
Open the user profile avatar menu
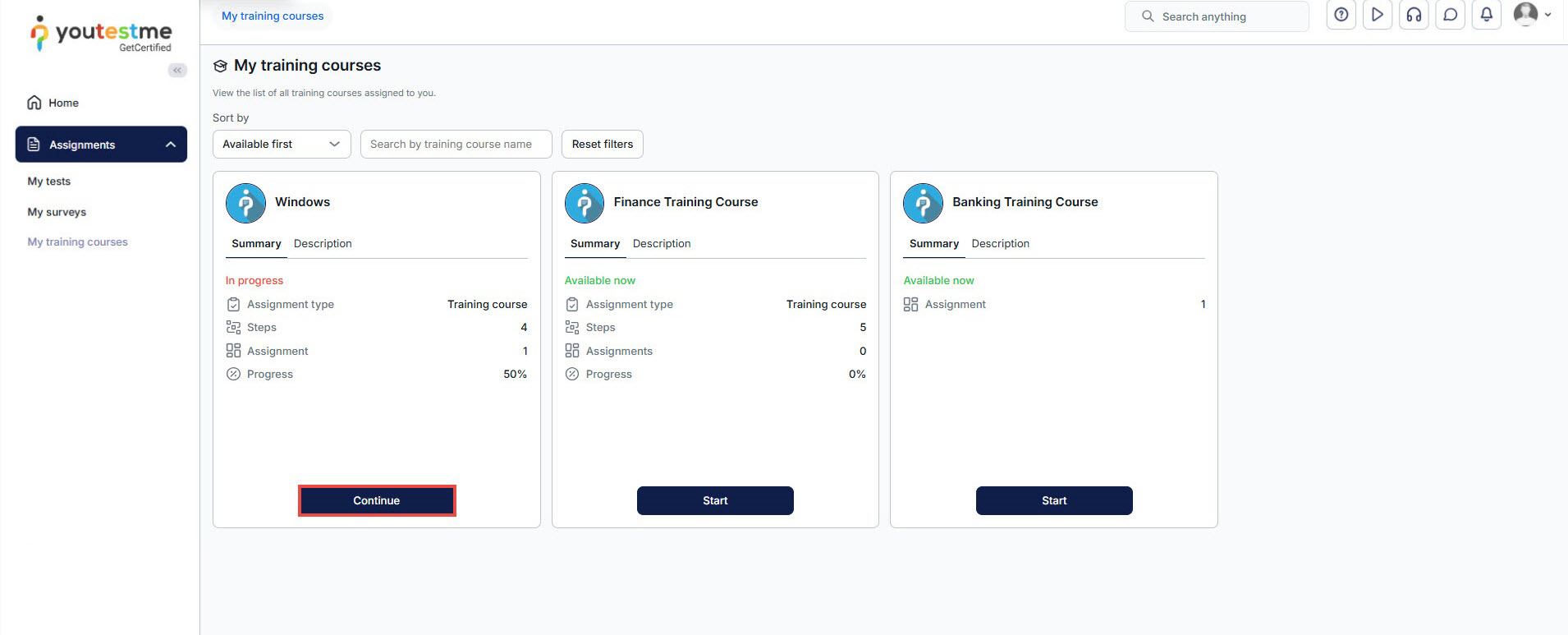tap(1531, 15)
